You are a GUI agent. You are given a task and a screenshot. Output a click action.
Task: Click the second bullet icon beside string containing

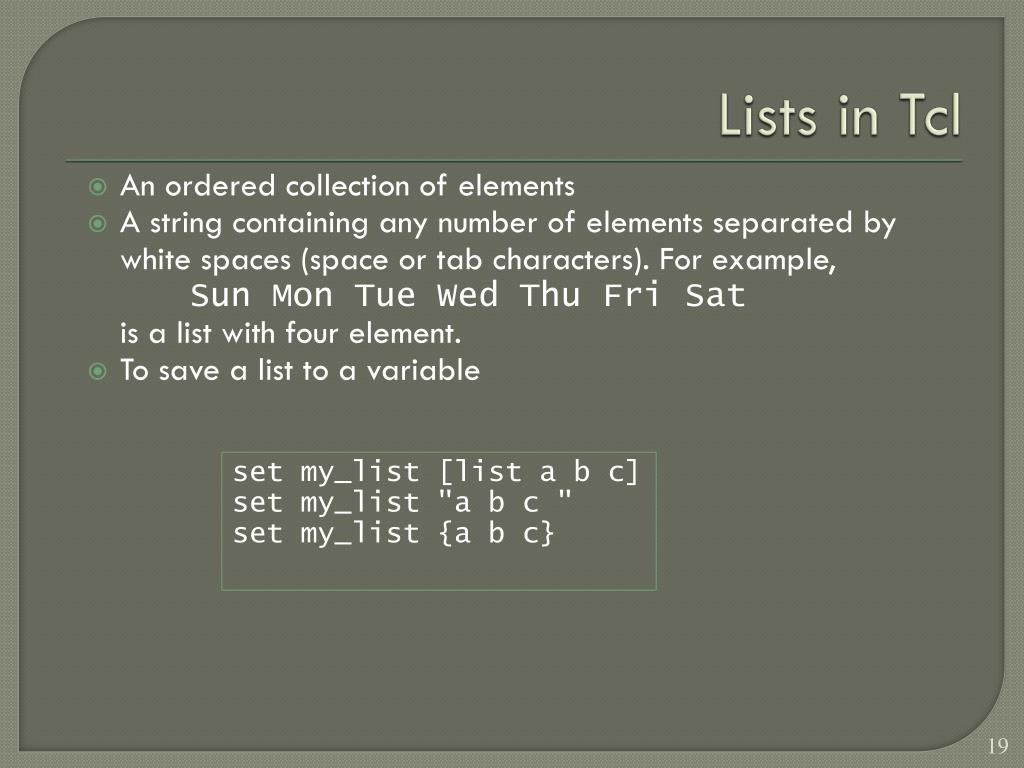[x=97, y=224]
